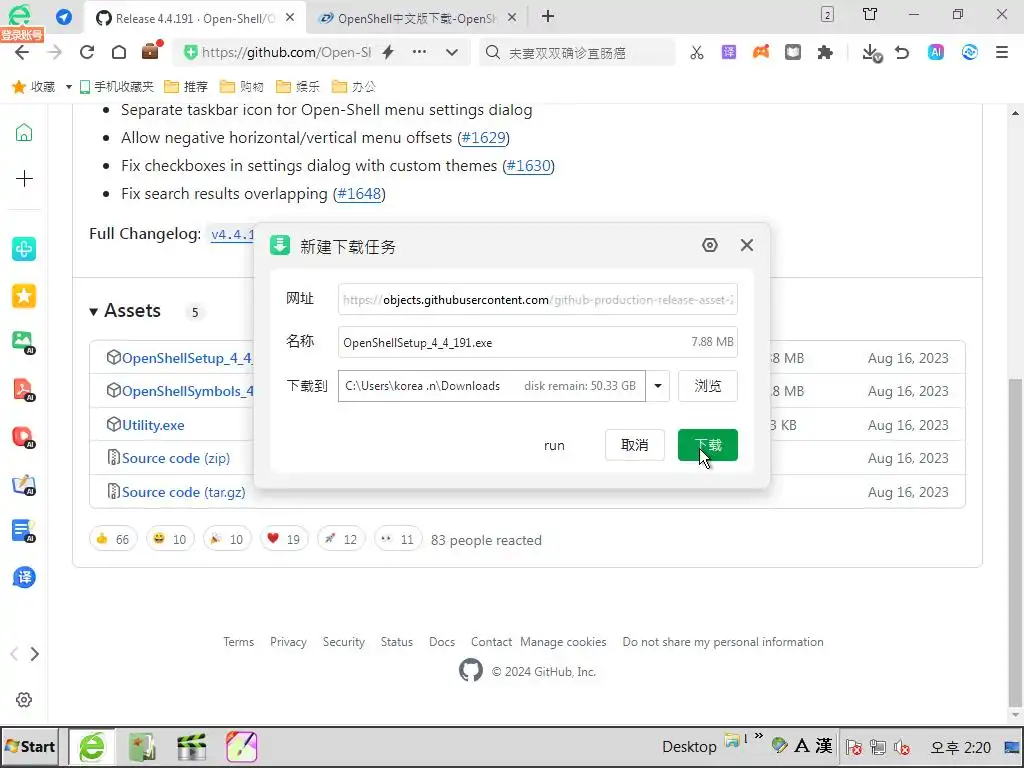
Task: Open the 购物 bookmark folder
Action: coord(242,86)
